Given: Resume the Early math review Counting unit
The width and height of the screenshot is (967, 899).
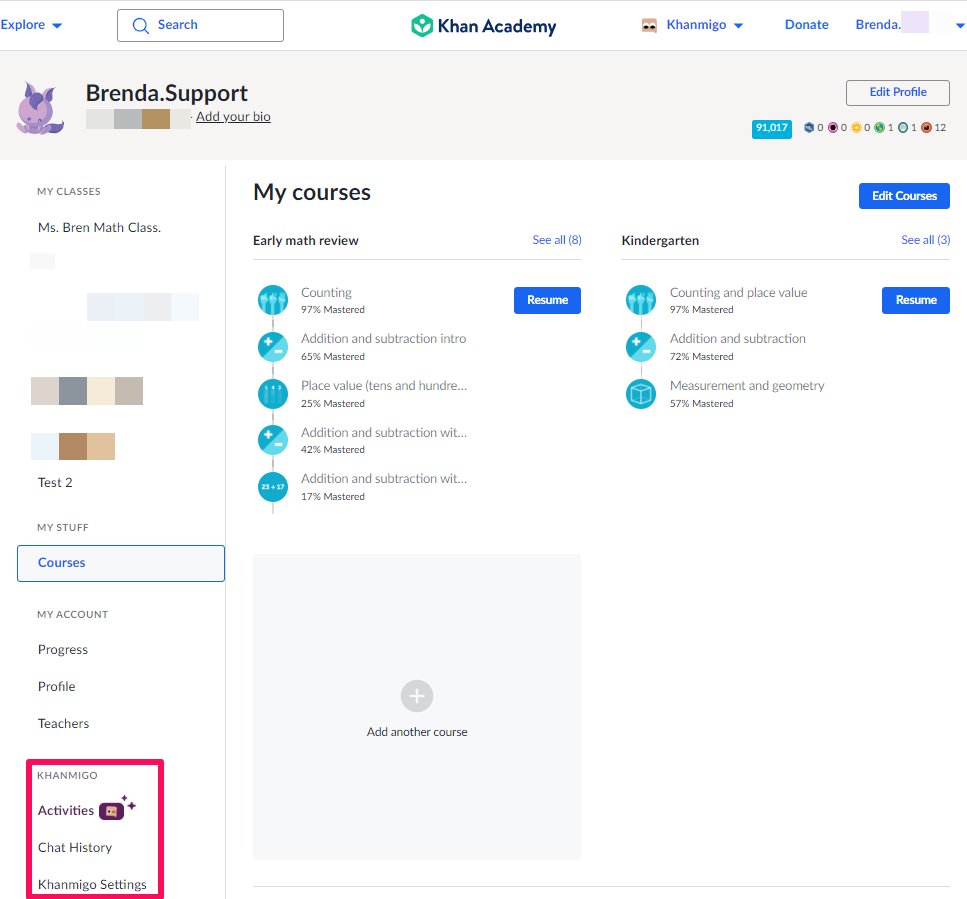Looking at the screenshot, I should [548, 300].
